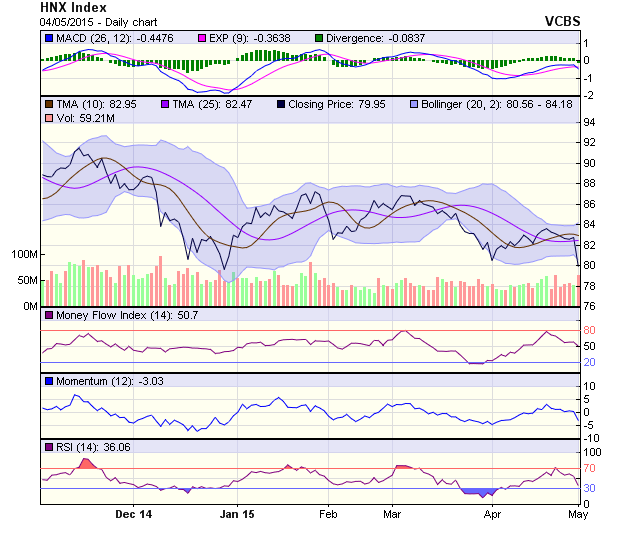The height and width of the screenshot is (535, 620).
Task: Click the Mar date axis label
Action: [x=392, y=515]
